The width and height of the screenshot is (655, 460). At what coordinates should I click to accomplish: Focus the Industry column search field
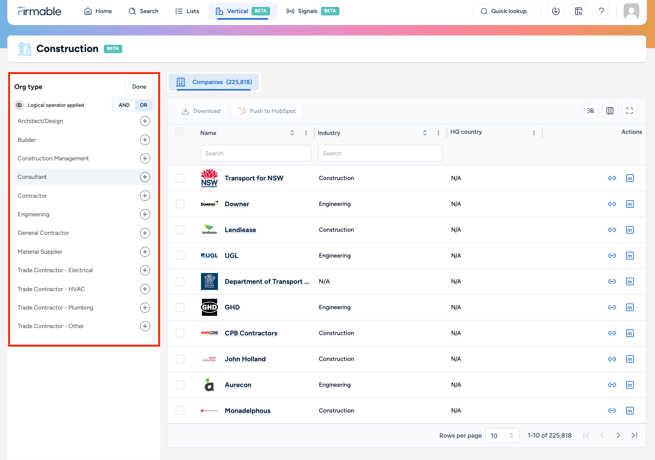pos(380,153)
